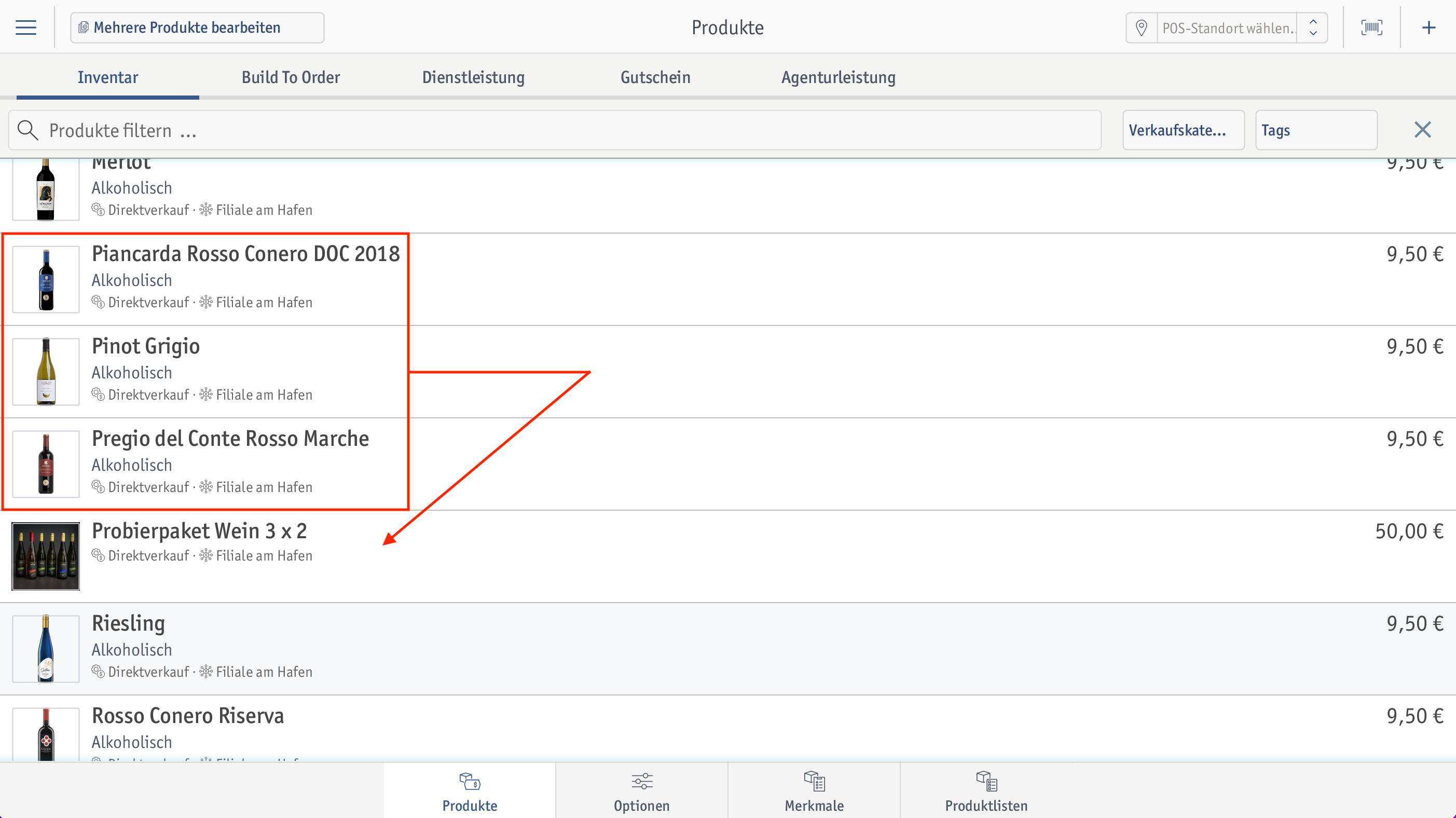Viewport: 1456px width, 818px height.
Task: Clear filters with the X icon
Action: click(x=1423, y=130)
